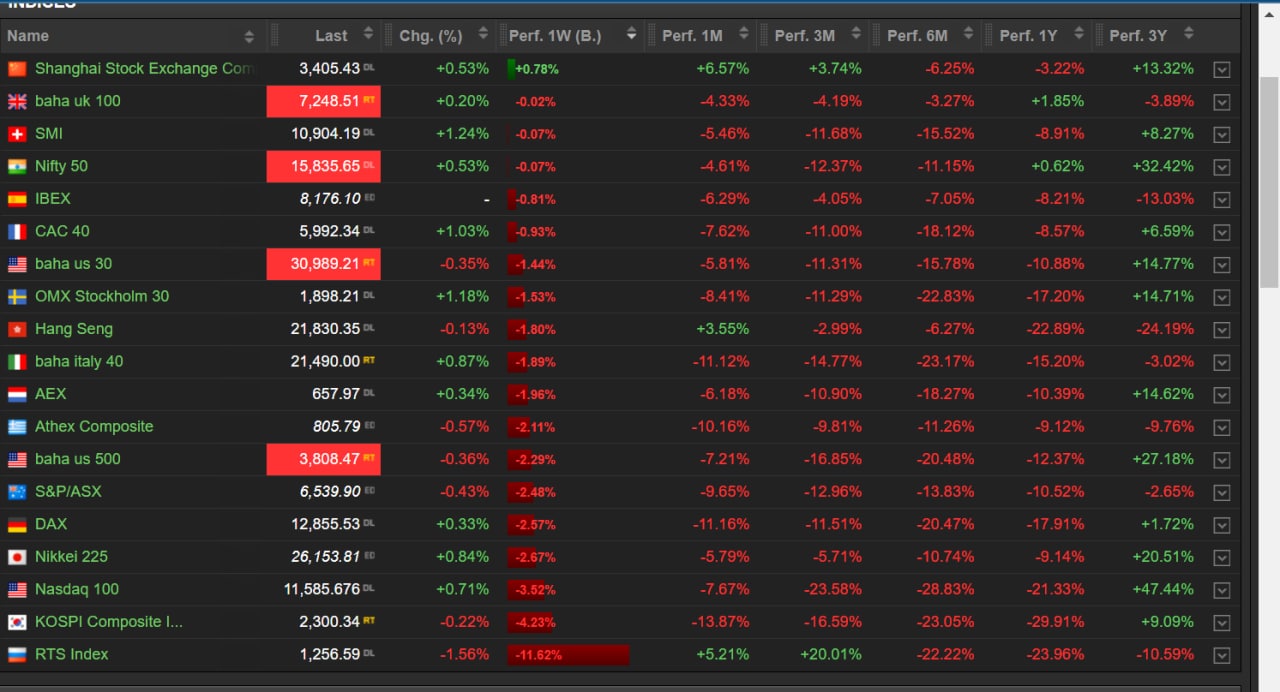Click the Netherlands flag icon beside AEX
The height and width of the screenshot is (692, 1280).
pos(17,394)
